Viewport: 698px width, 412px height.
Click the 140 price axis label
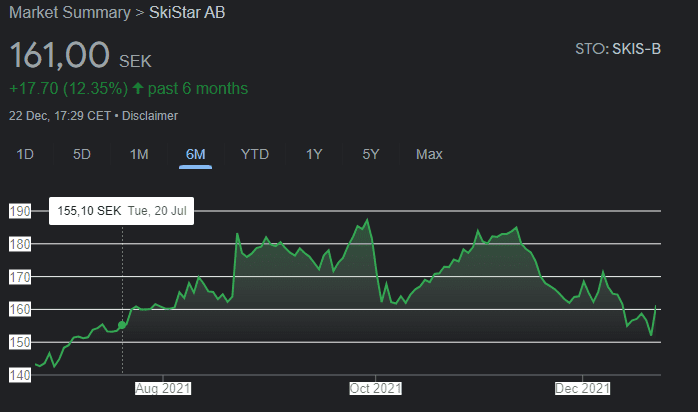20,375
